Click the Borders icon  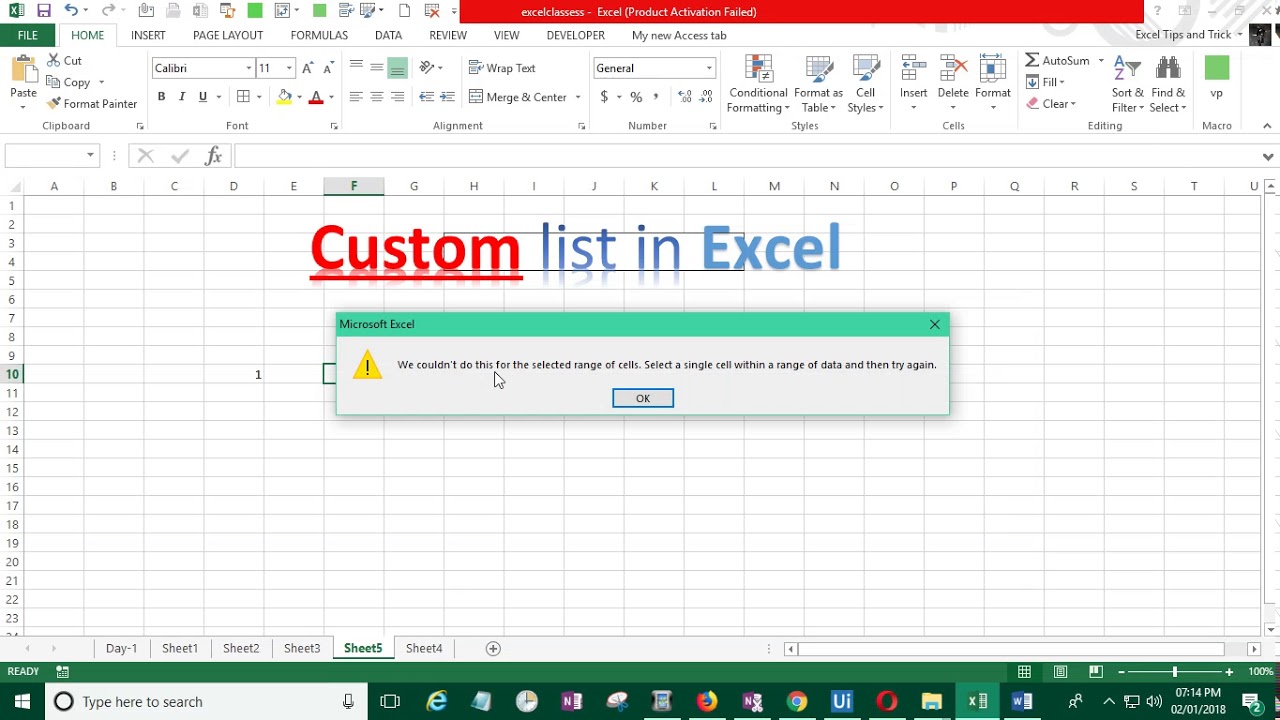(243, 97)
